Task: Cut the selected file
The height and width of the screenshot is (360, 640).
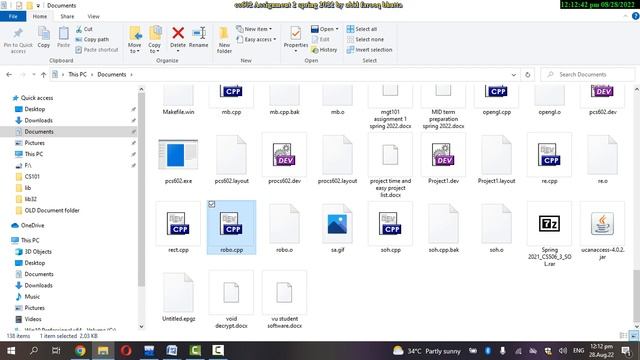Action: click(x=84, y=29)
